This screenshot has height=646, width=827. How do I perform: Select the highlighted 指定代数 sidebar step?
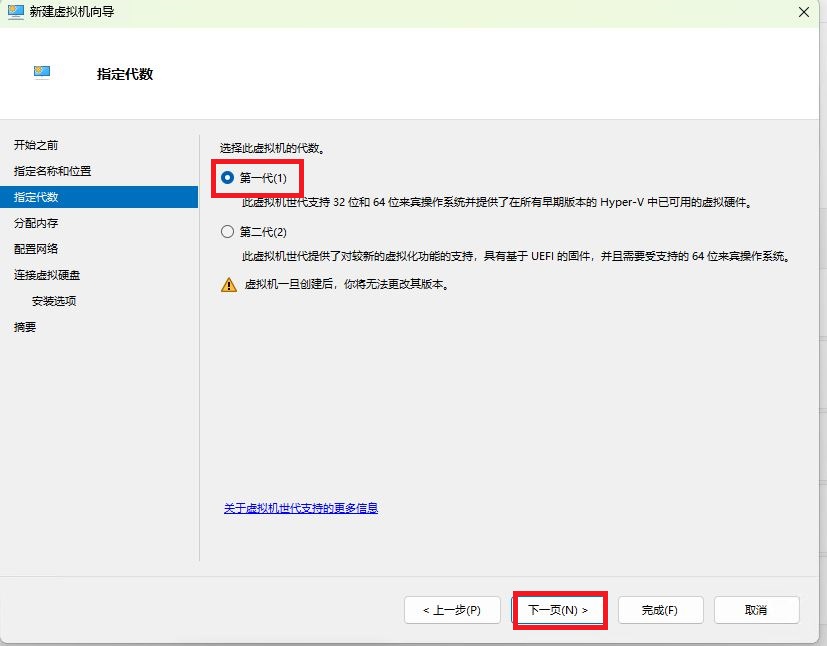click(x=99, y=197)
